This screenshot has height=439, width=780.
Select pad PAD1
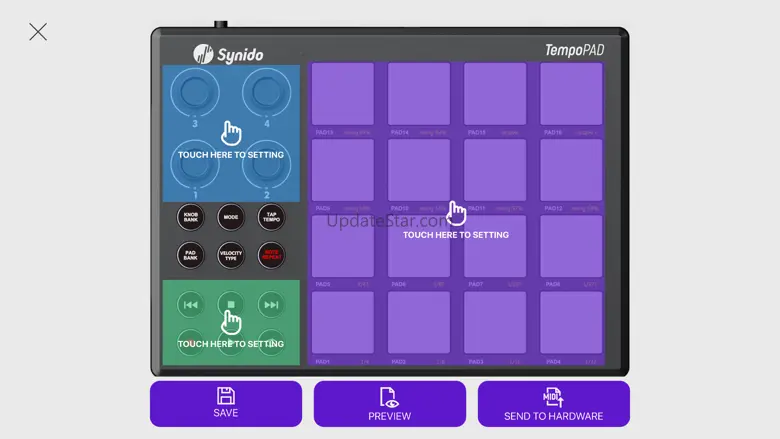click(x=343, y=323)
